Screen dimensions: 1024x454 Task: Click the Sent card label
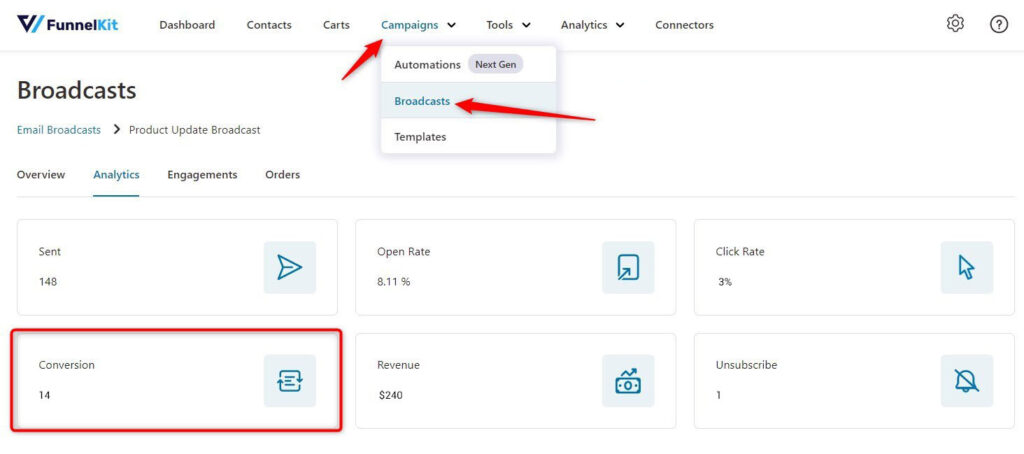50,251
